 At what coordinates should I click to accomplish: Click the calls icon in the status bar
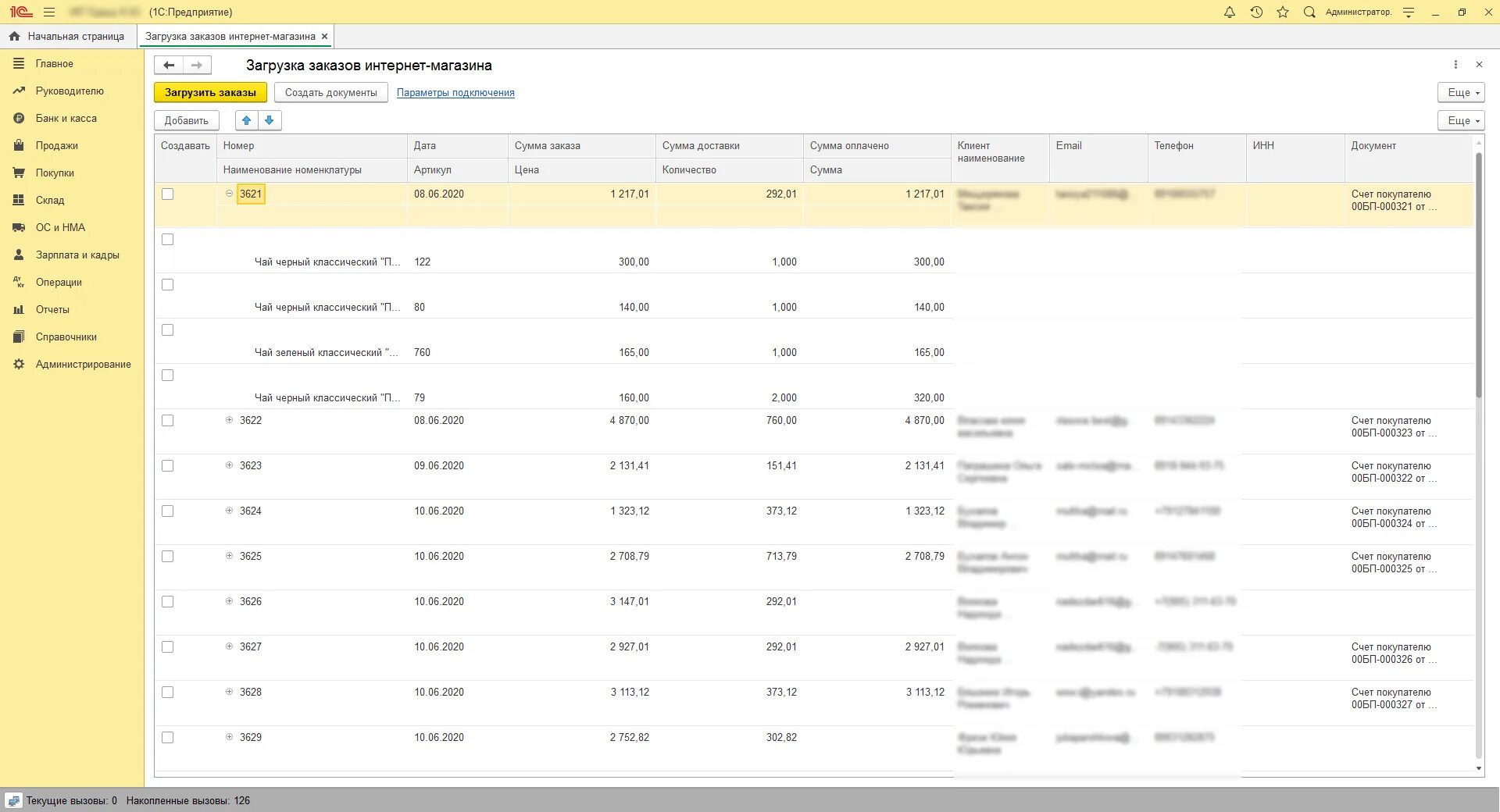pos(13,800)
